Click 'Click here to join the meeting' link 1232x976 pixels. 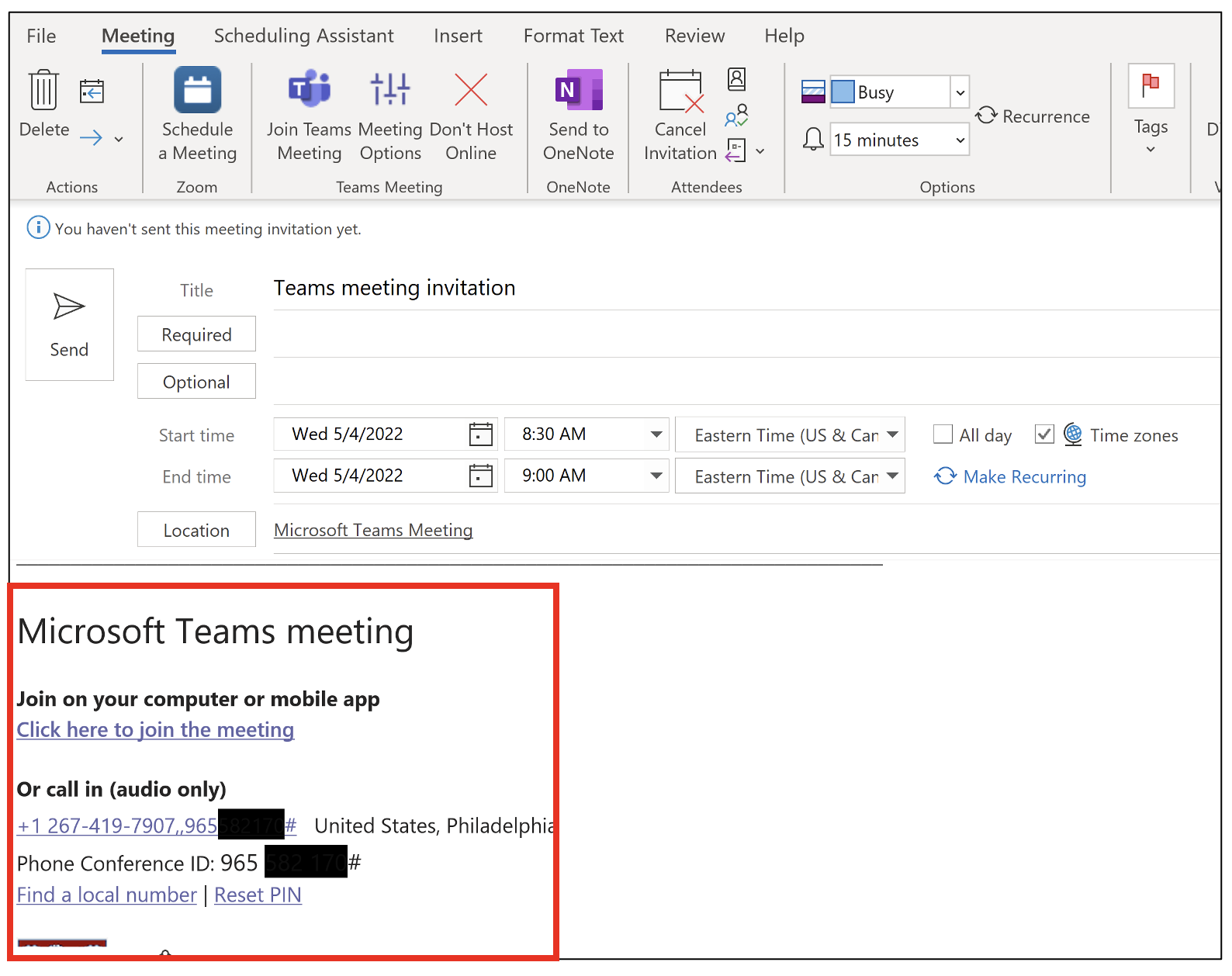(155, 730)
